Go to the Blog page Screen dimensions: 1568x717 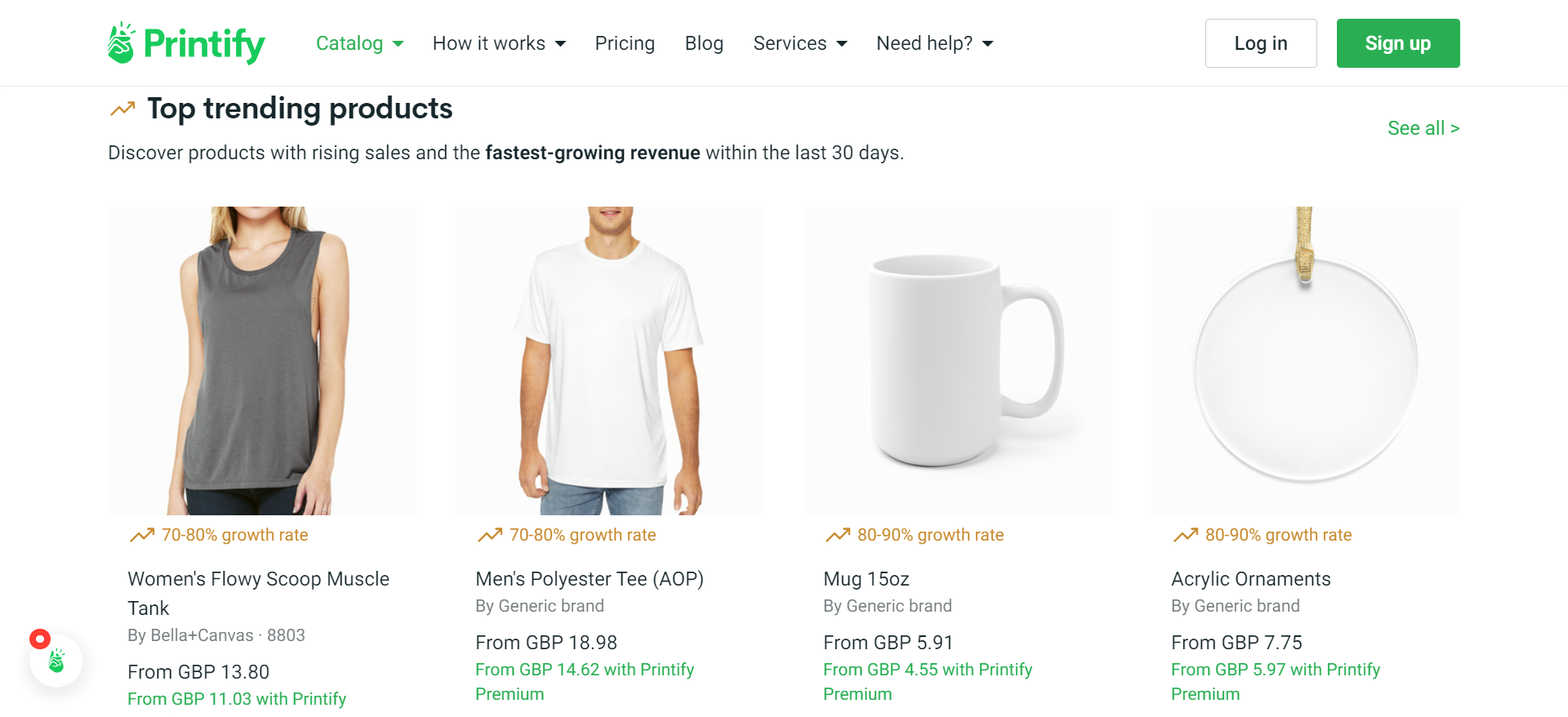click(x=704, y=43)
